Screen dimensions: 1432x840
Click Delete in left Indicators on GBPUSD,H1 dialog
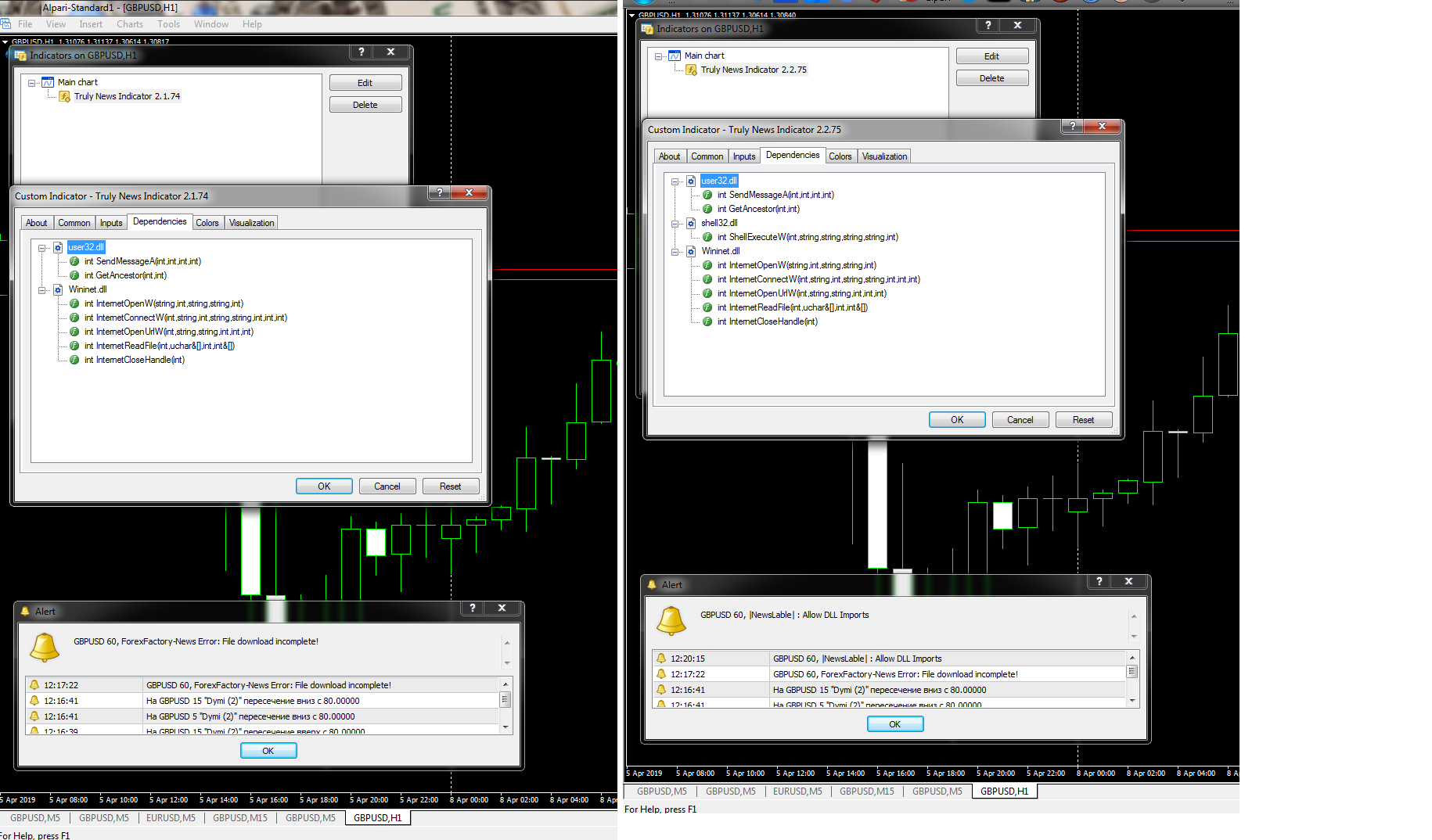pos(365,105)
